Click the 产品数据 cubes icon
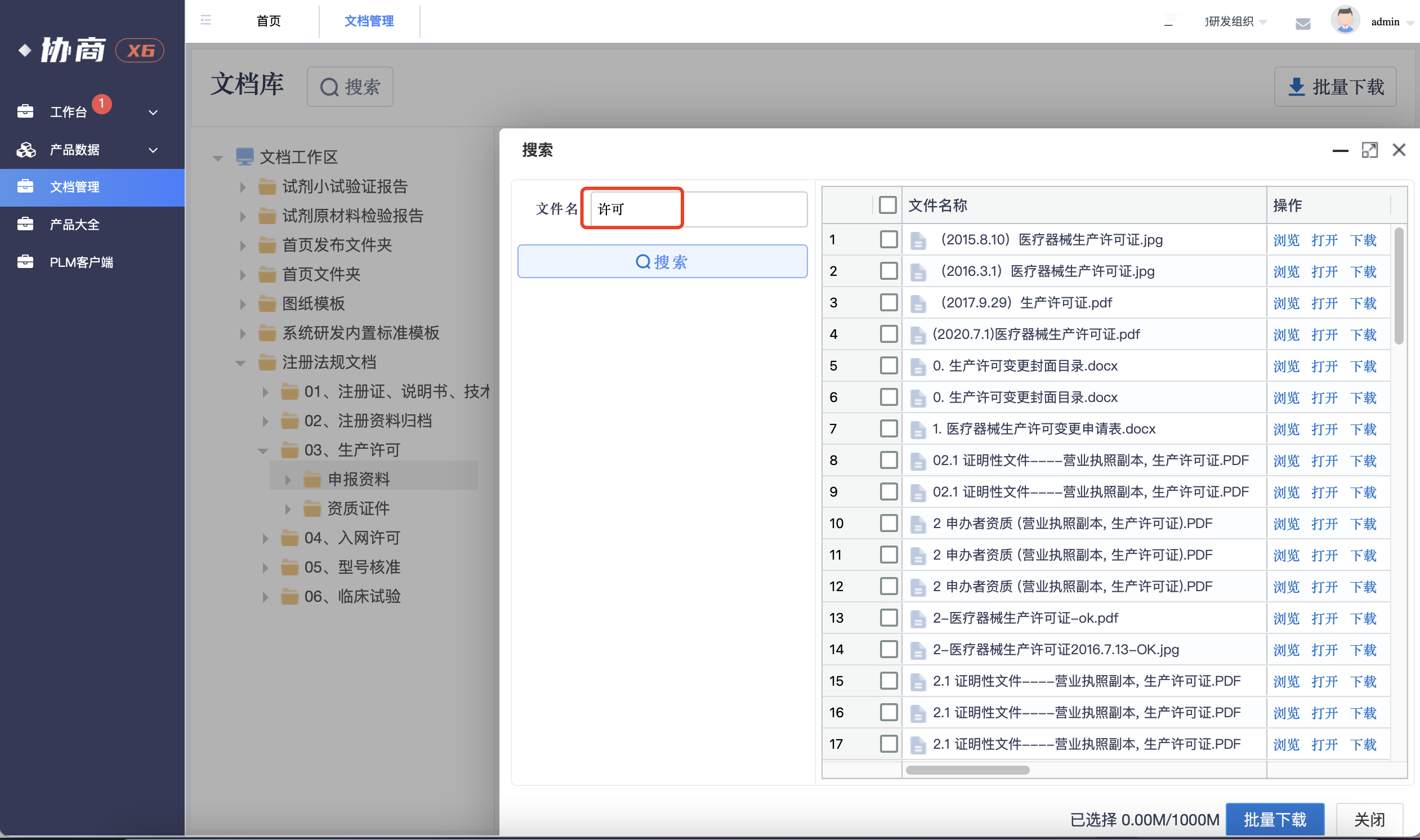This screenshot has height=840, width=1420. (25, 149)
